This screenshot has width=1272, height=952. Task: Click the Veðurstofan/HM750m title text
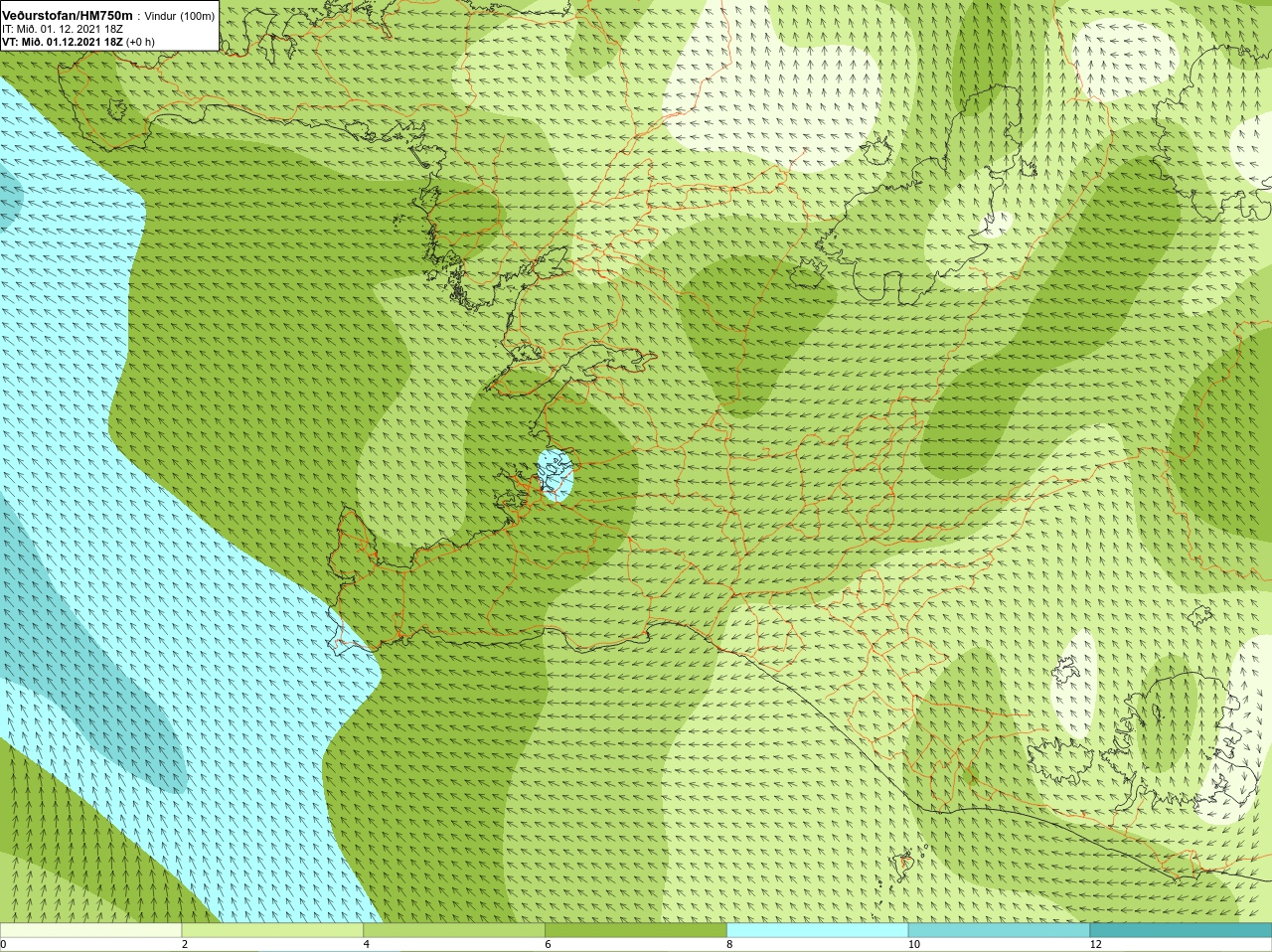click(x=68, y=16)
